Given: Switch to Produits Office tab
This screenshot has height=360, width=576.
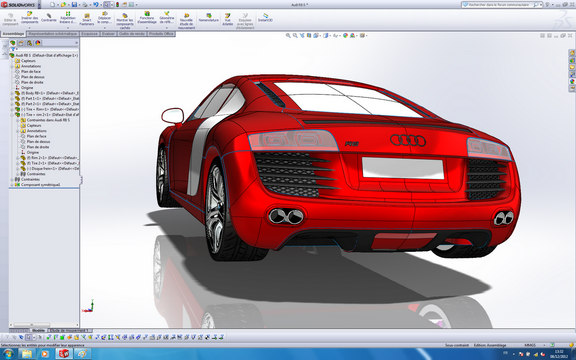Looking at the screenshot, I should click(161, 34).
